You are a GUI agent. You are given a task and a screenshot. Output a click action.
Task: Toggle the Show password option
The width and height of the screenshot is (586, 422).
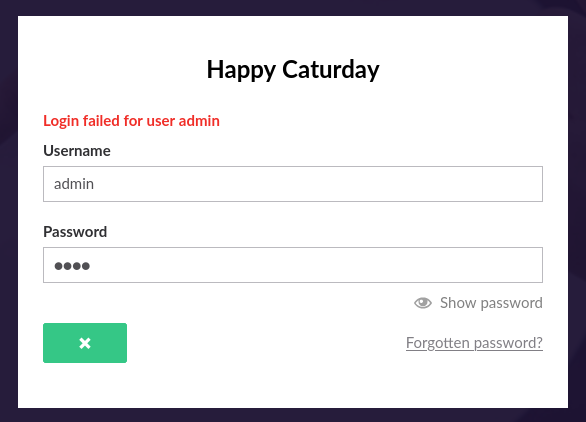(478, 303)
